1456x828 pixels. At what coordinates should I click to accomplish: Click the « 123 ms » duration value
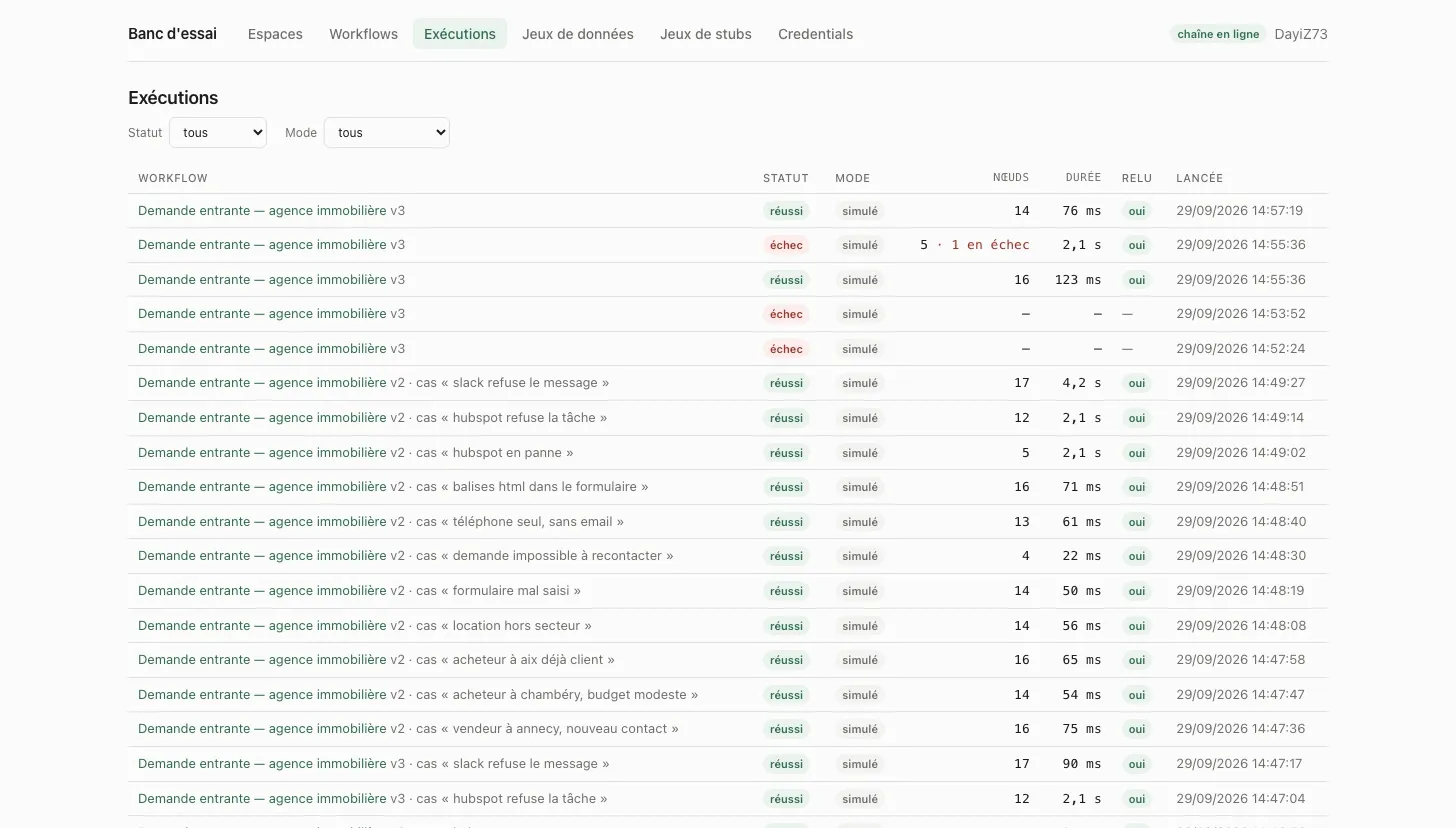coord(1078,280)
